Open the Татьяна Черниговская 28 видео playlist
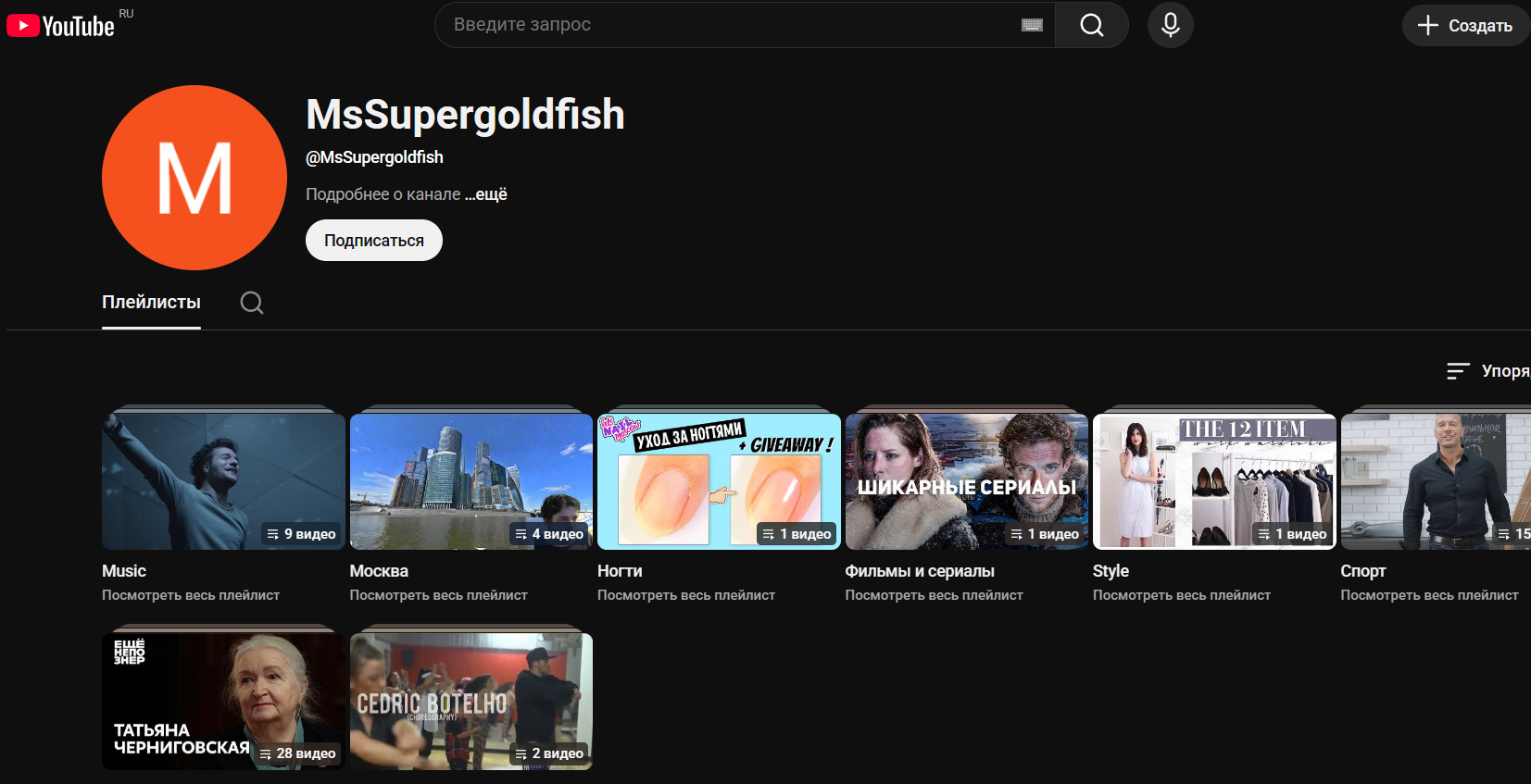 tap(223, 702)
